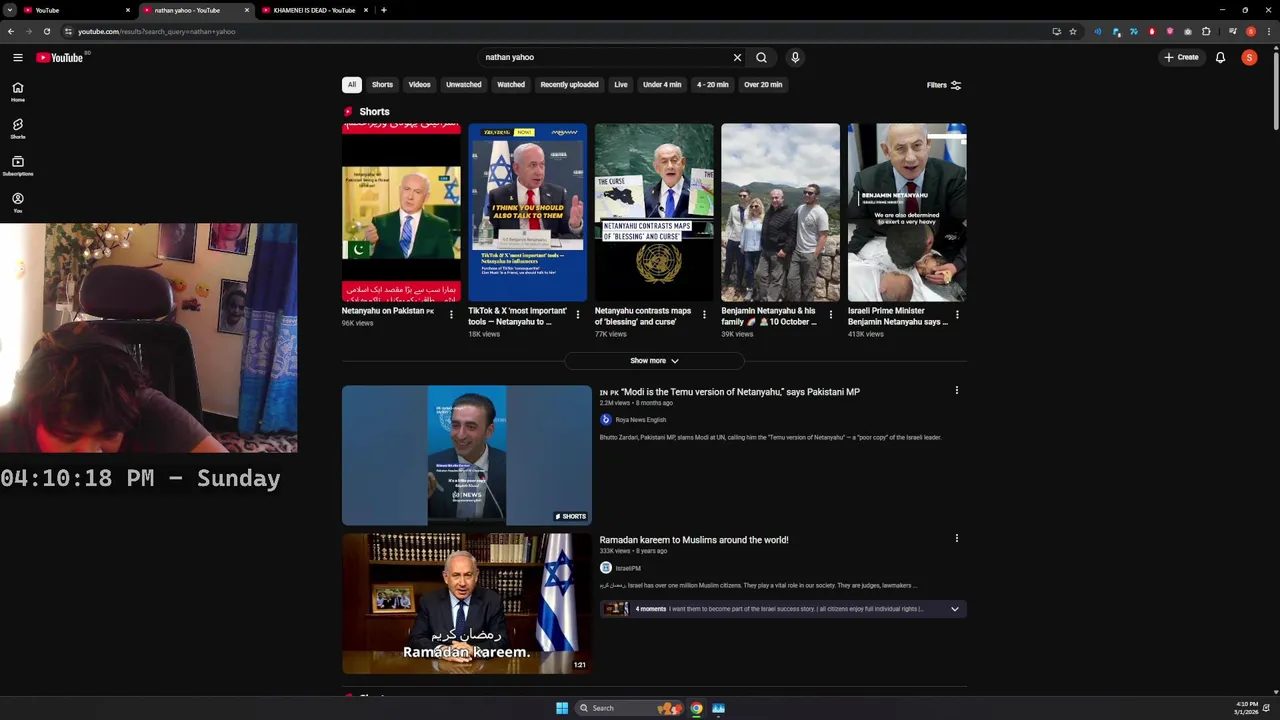1280x720 pixels.
Task: Select the Watched filter chip
Action: coord(511,85)
